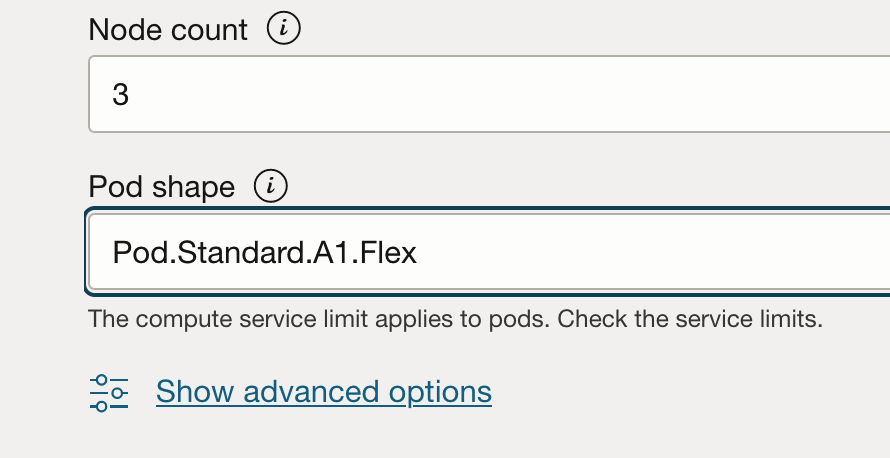Click the Show advanced options link
This screenshot has width=890, height=458.
(323, 391)
